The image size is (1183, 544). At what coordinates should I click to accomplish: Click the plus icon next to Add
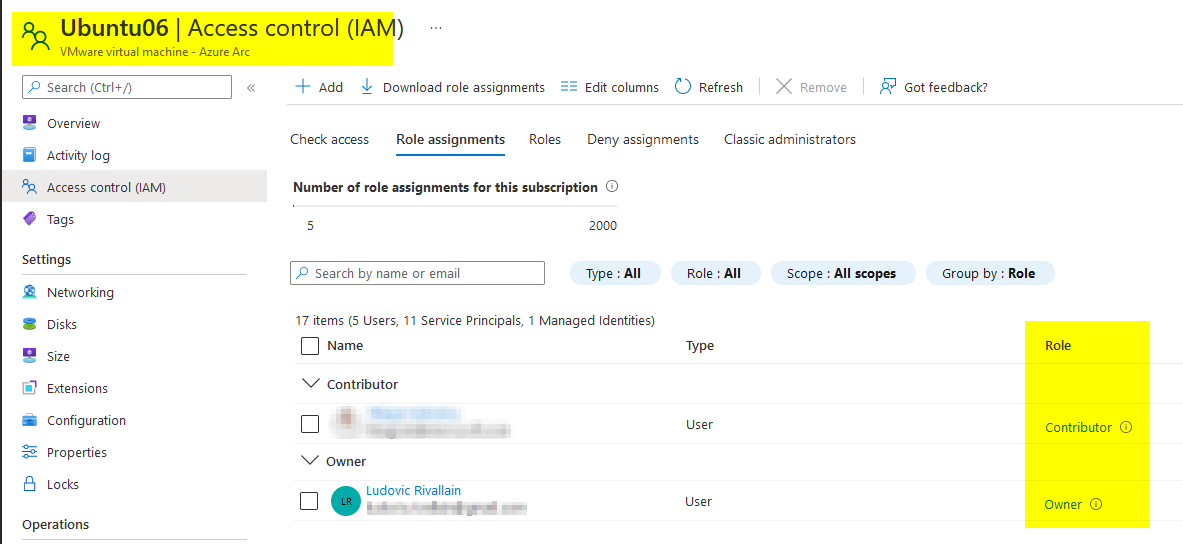(x=303, y=87)
